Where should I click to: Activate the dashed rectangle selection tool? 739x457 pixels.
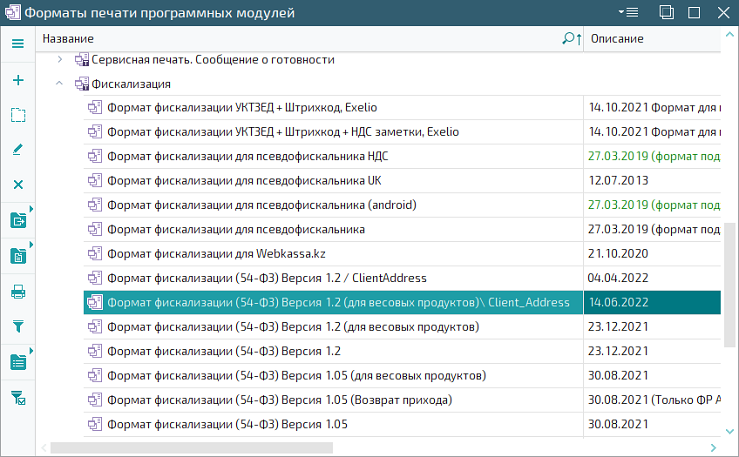click(17, 115)
